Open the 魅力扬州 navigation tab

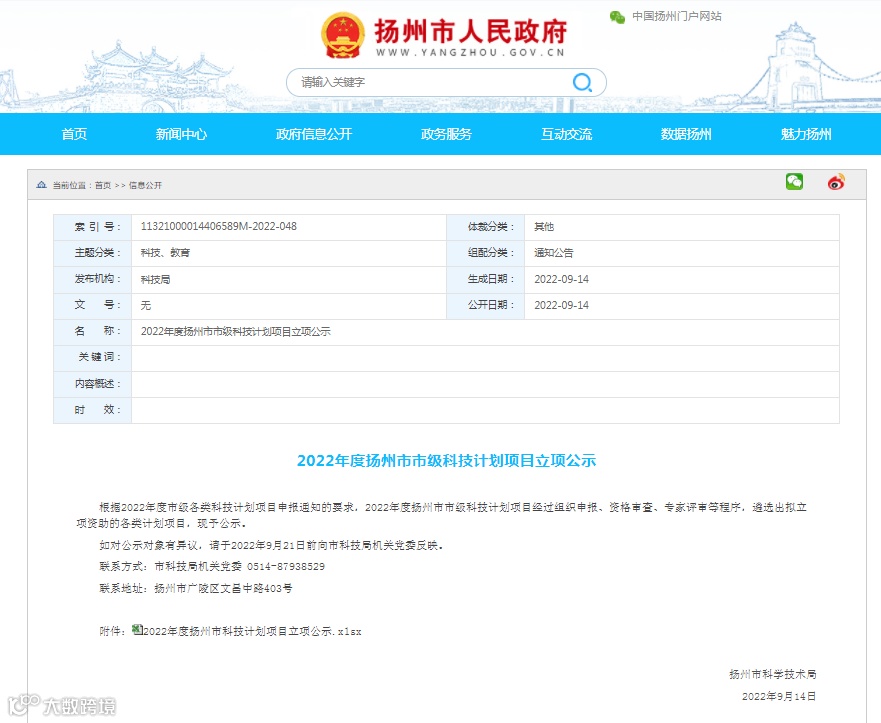click(x=806, y=134)
